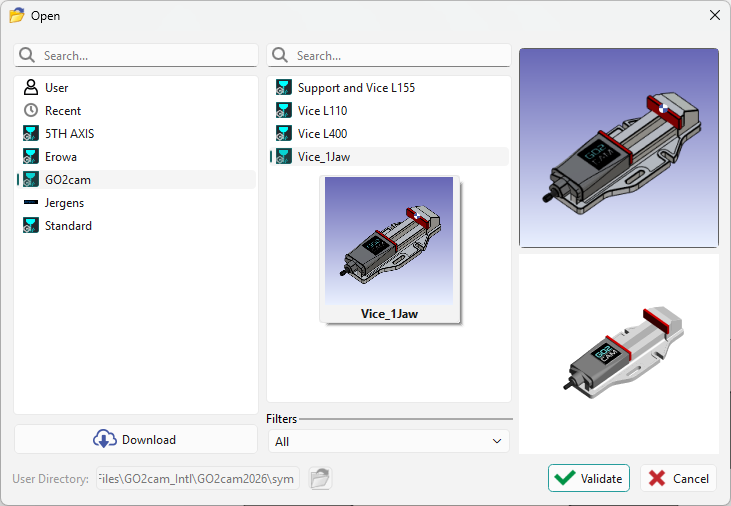Click the Vice L400 file icon
Screen dimensions: 731x506
pyautogui.click(x=284, y=134)
